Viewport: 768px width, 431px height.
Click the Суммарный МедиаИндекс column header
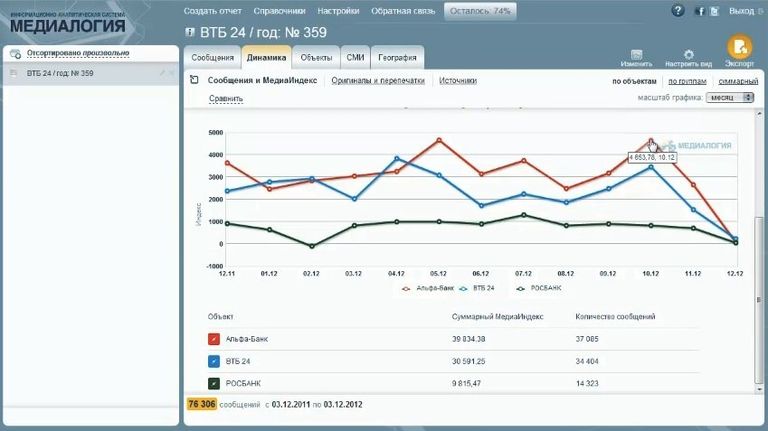(497, 316)
